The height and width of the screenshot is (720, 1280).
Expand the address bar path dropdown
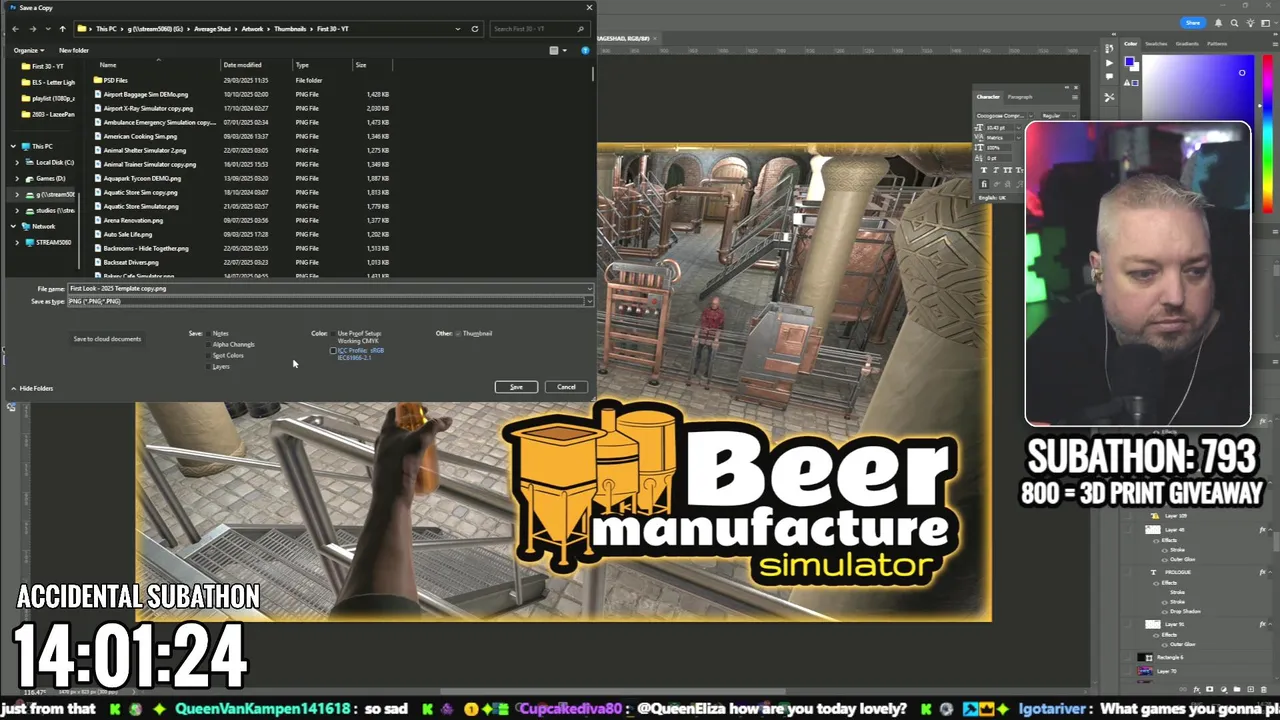pos(457,29)
